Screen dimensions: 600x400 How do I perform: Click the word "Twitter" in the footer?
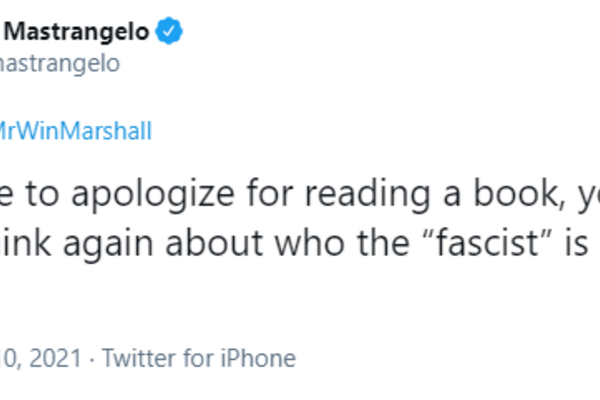(x=135, y=359)
